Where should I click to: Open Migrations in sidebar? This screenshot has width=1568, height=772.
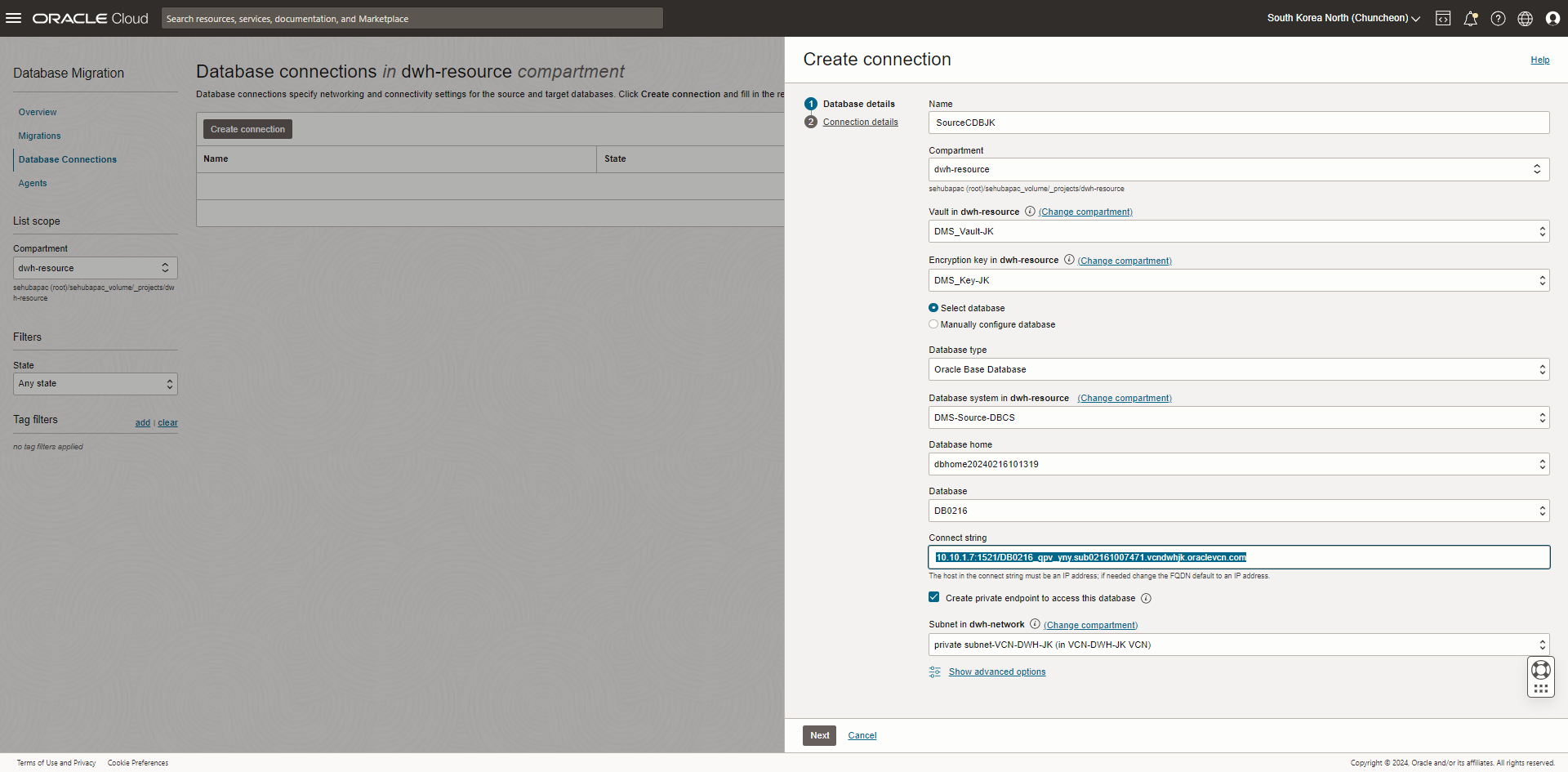pos(39,136)
